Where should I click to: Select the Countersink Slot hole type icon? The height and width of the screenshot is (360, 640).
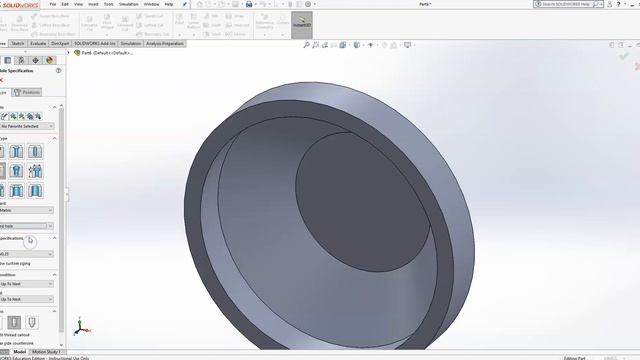pyautogui.click(x=16, y=190)
